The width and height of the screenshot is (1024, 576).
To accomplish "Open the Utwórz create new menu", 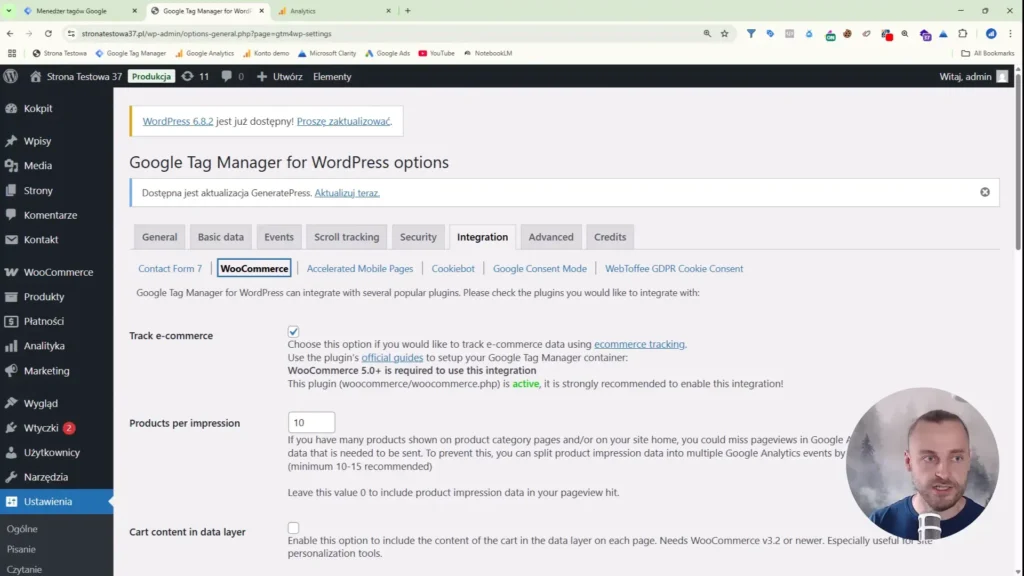I will click(280, 76).
